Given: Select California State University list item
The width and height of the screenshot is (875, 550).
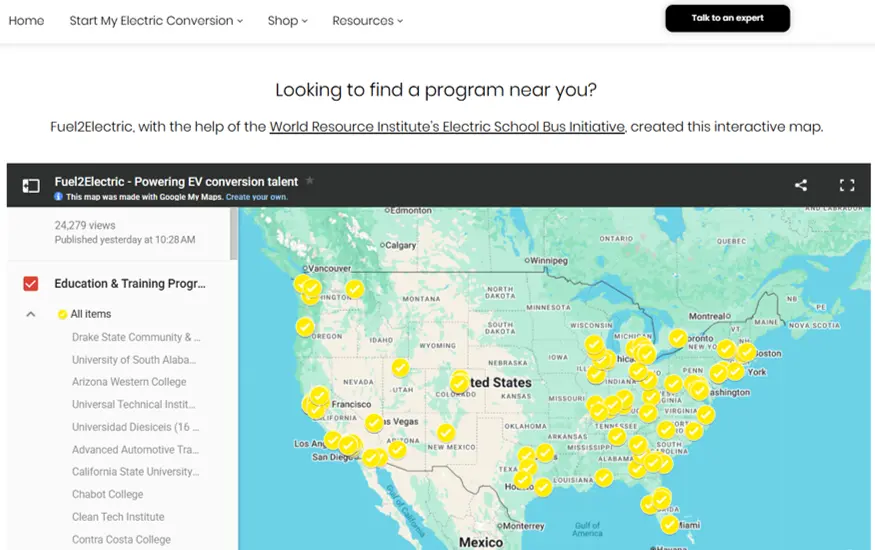Looking at the screenshot, I should 136,472.
